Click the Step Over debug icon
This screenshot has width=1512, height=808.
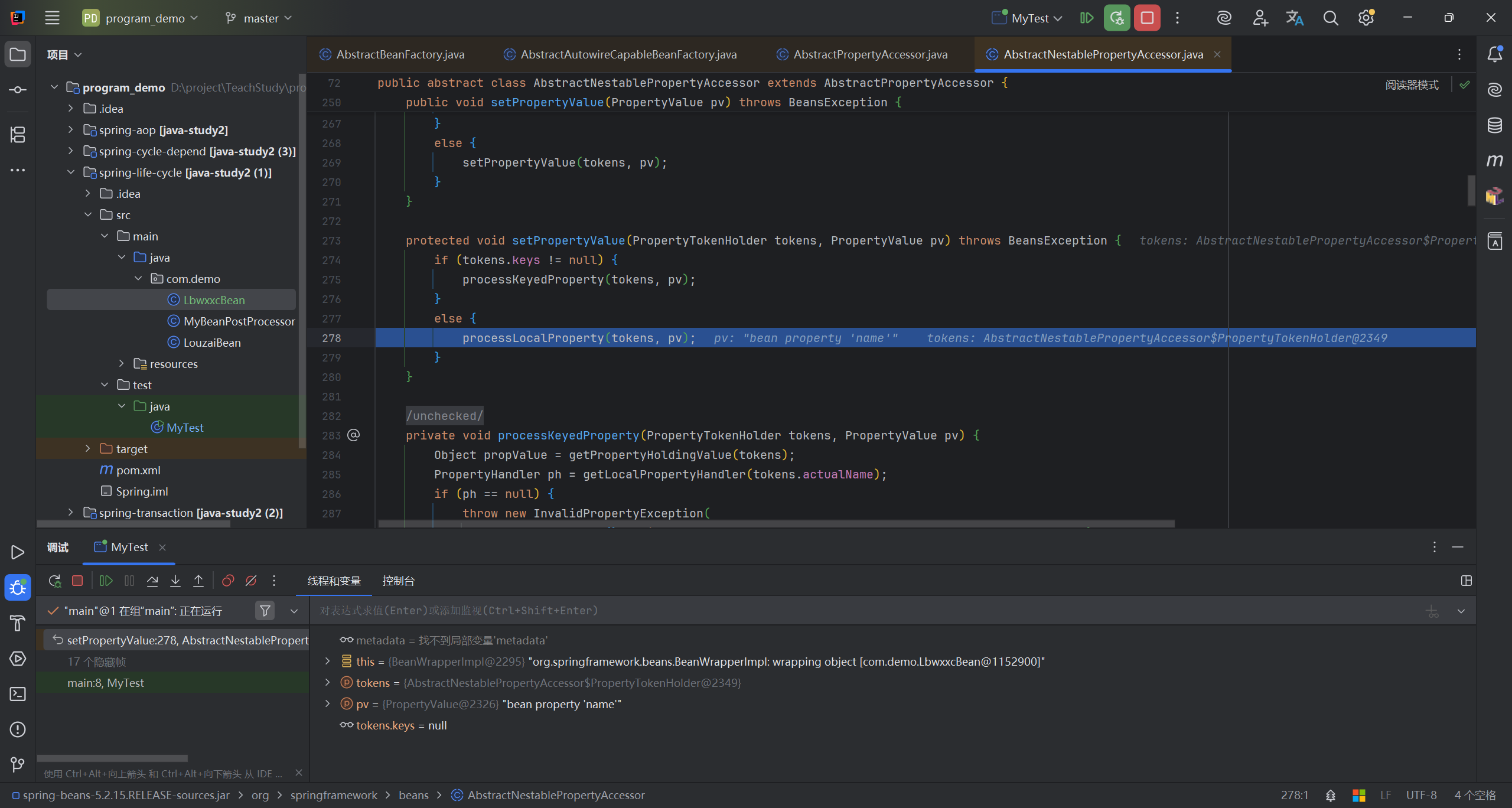point(152,581)
